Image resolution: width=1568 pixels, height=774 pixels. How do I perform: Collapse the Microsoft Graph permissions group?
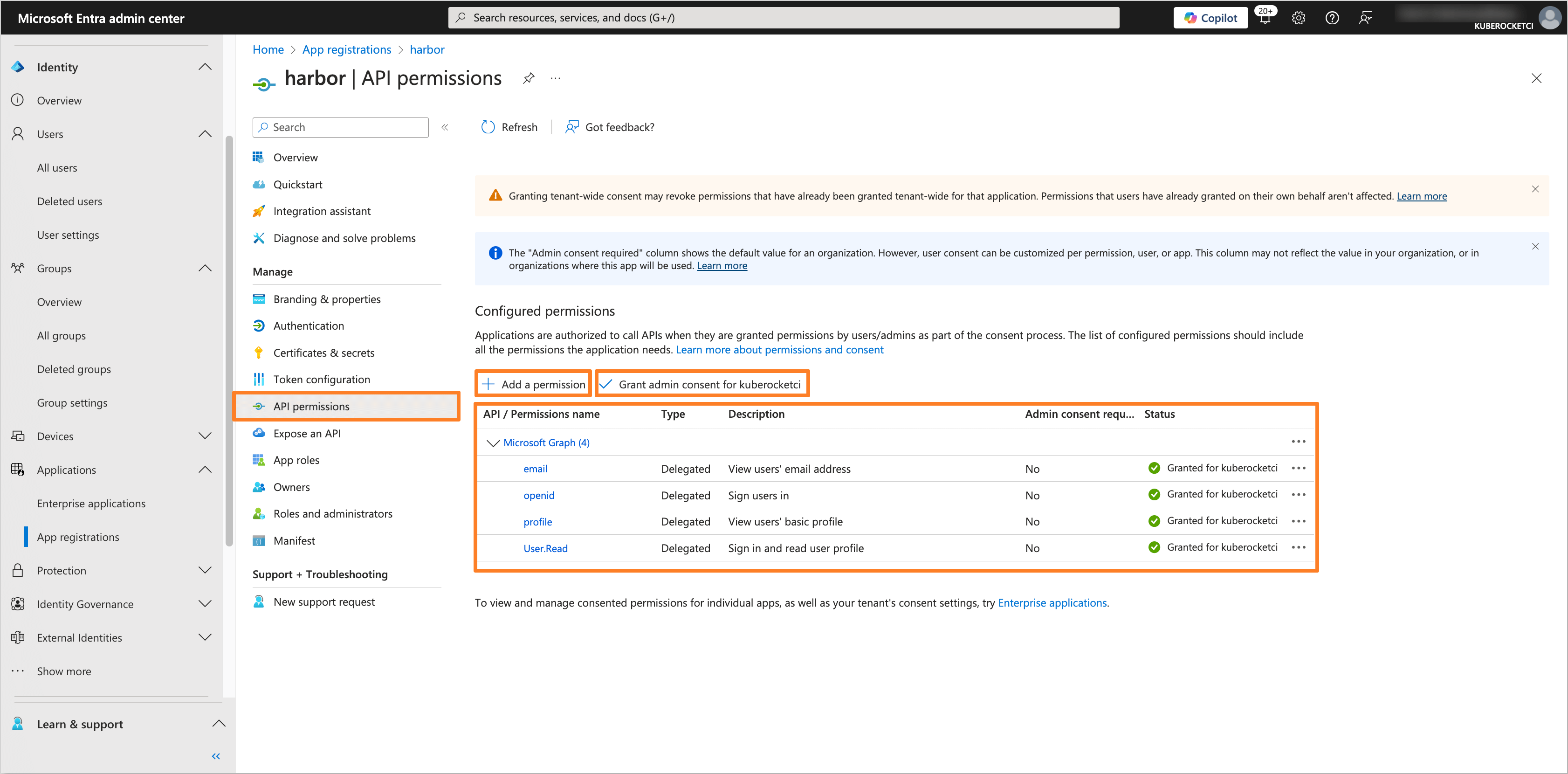tap(493, 443)
